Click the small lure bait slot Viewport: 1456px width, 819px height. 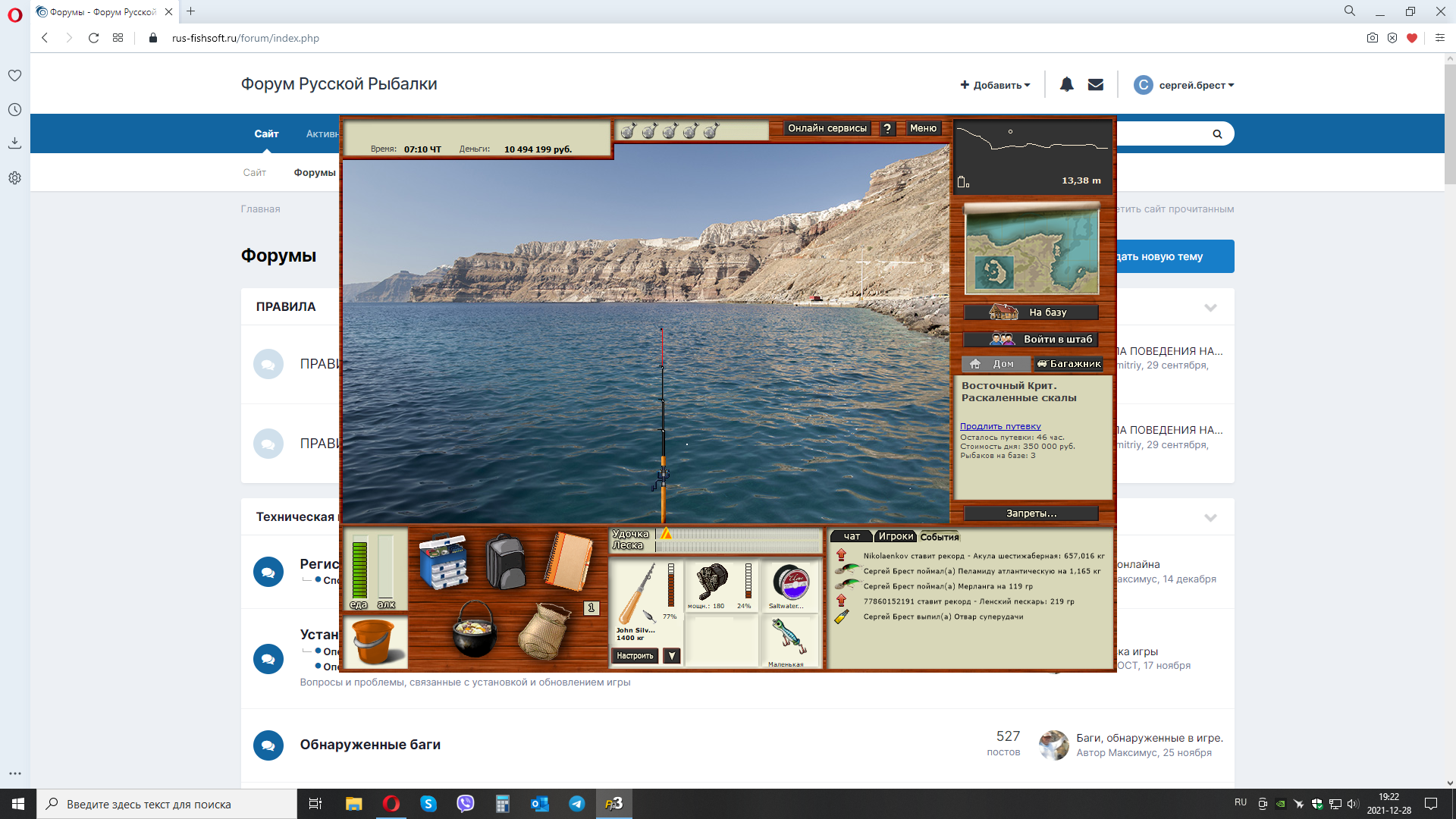click(790, 642)
